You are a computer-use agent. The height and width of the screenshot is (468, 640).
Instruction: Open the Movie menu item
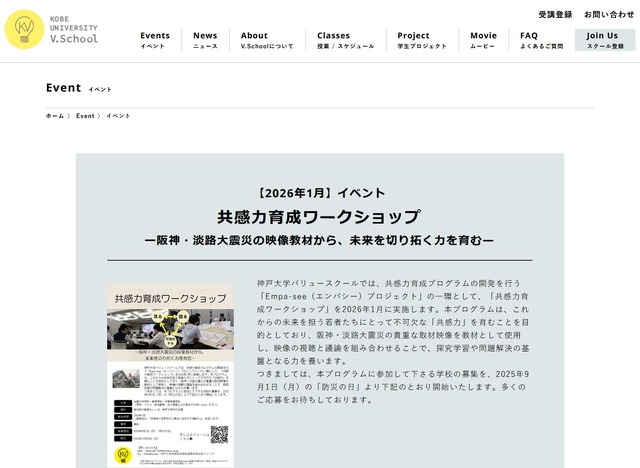coord(483,40)
